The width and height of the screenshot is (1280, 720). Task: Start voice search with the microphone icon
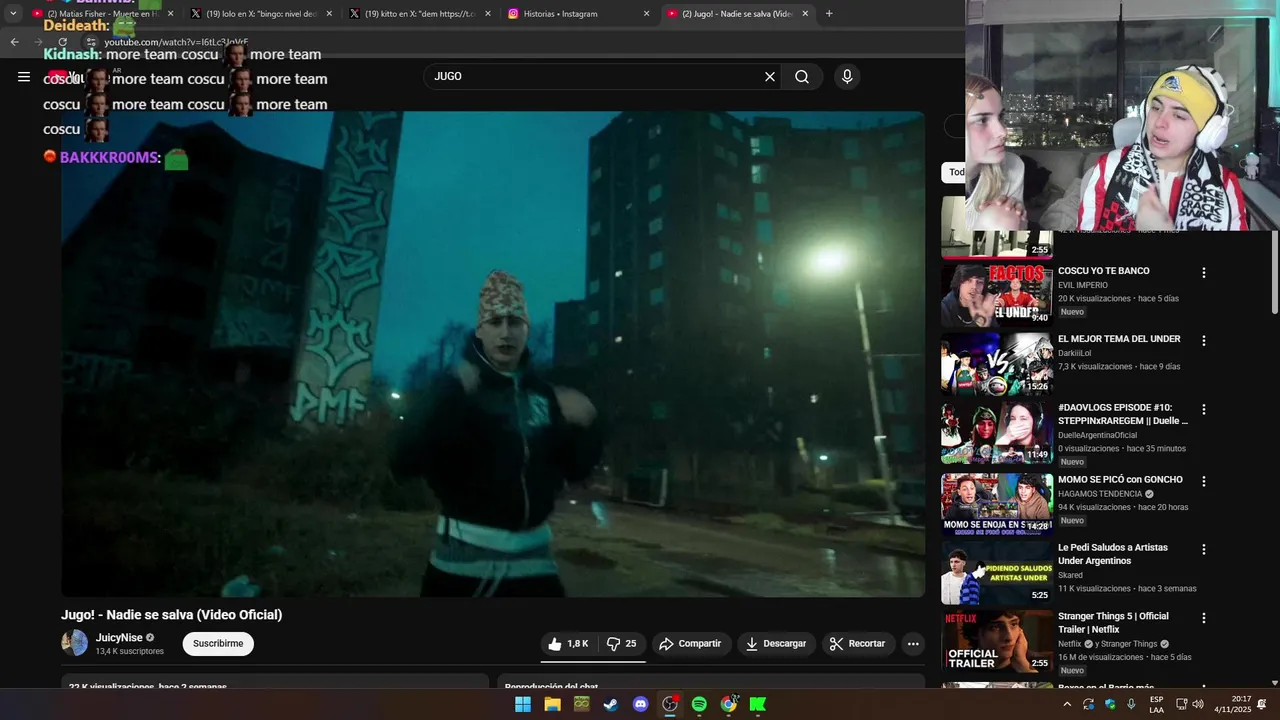(x=847, y=77)
